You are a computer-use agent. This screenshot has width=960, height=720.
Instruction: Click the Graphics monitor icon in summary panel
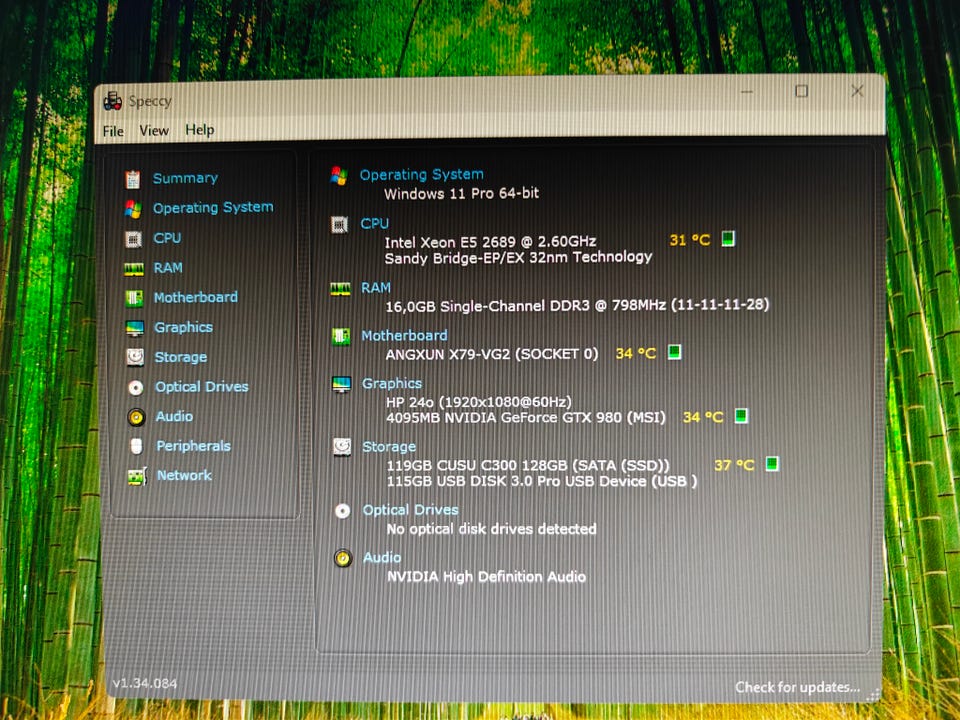[342, 384]
